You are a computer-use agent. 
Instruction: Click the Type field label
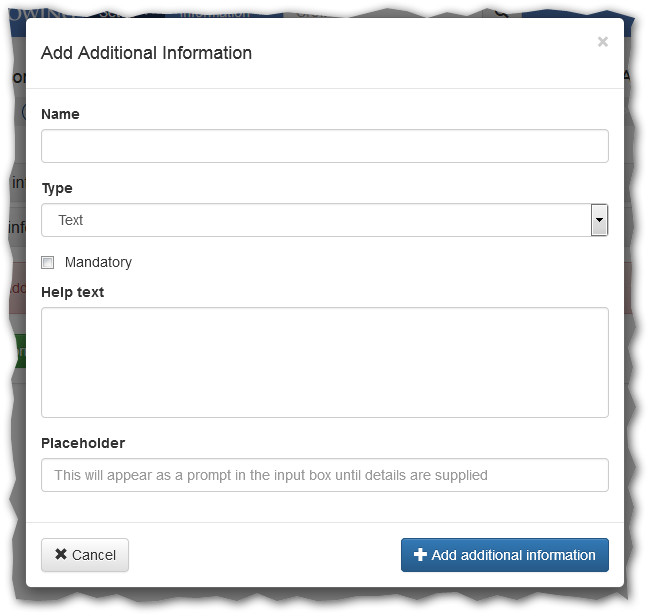tap(57, 188)
